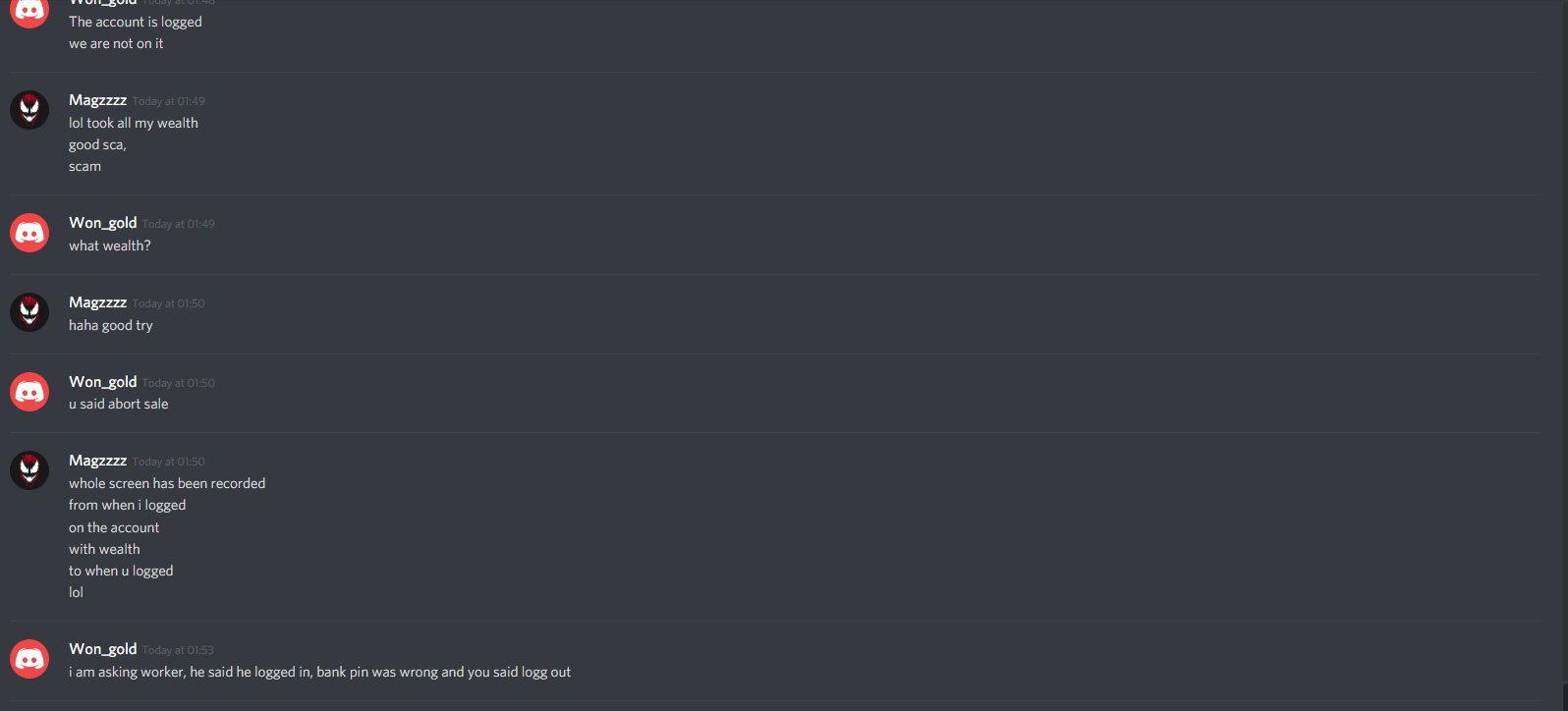This screenshot has width=1568, height=711.
Task: Click Magzzzz avatar beside 'haha good try'
Action: [x=29, y=312]
